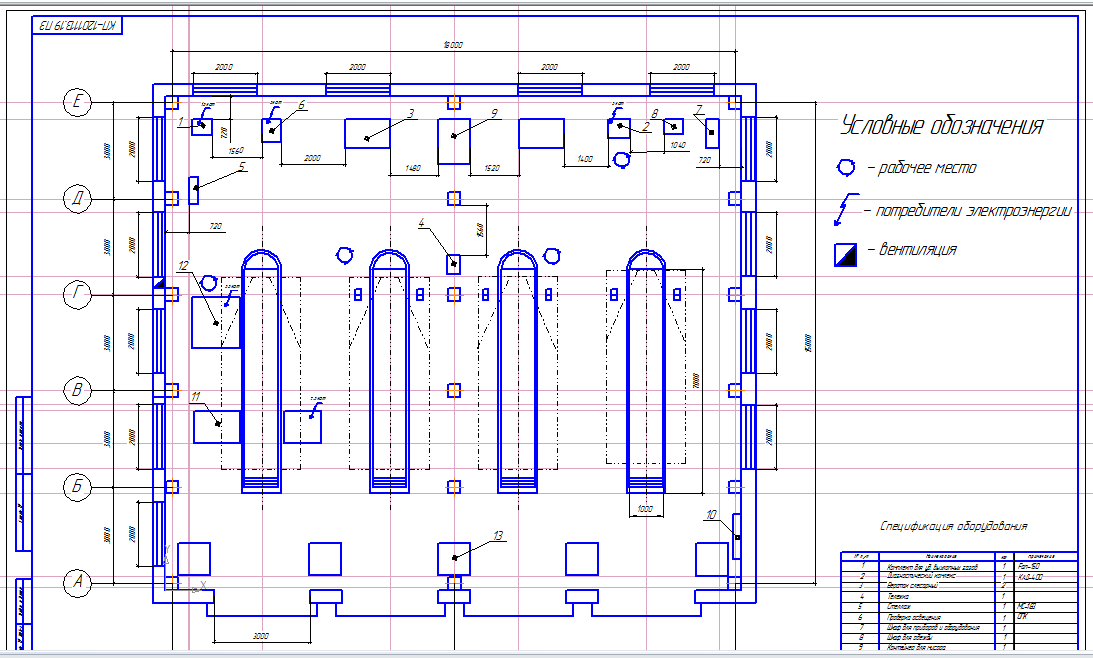Click position callout number 13
Viewport: 1093px width, 658px height.
(498, 535)
